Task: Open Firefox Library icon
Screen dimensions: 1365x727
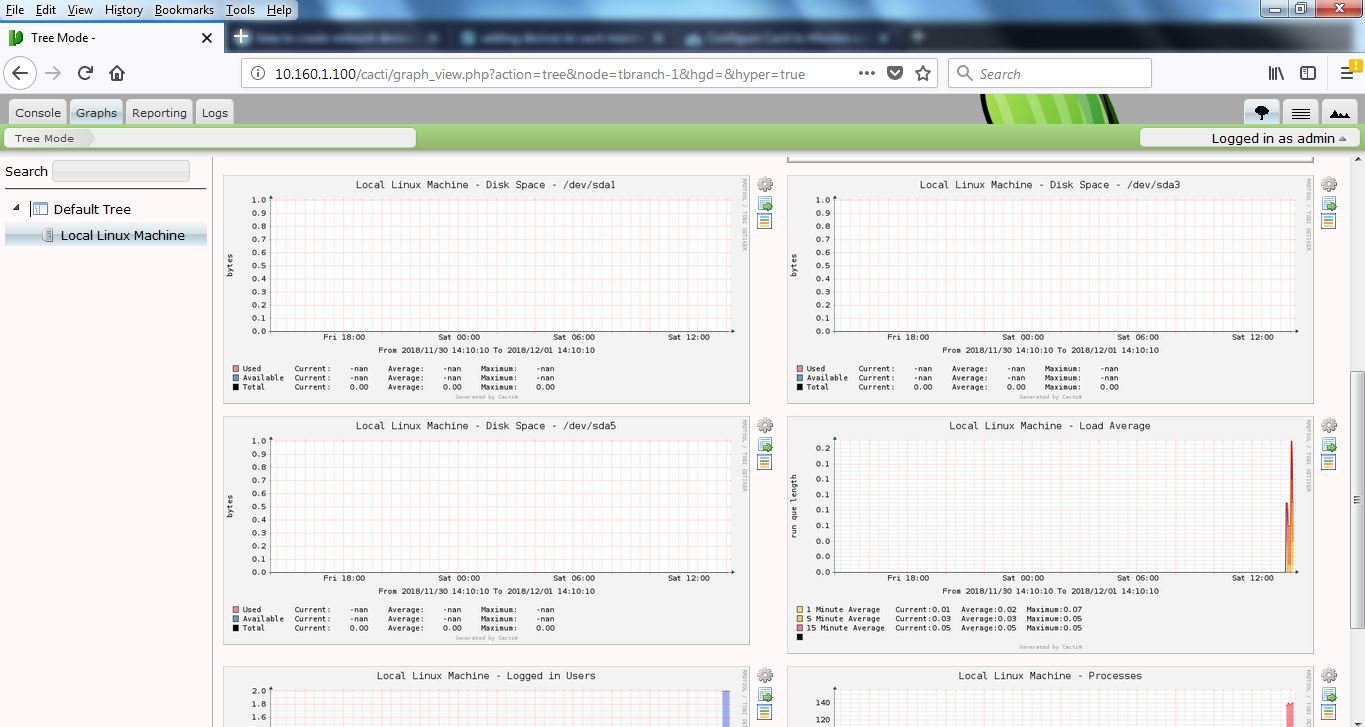Action: pyautogui.click(x=1276, y=73)
